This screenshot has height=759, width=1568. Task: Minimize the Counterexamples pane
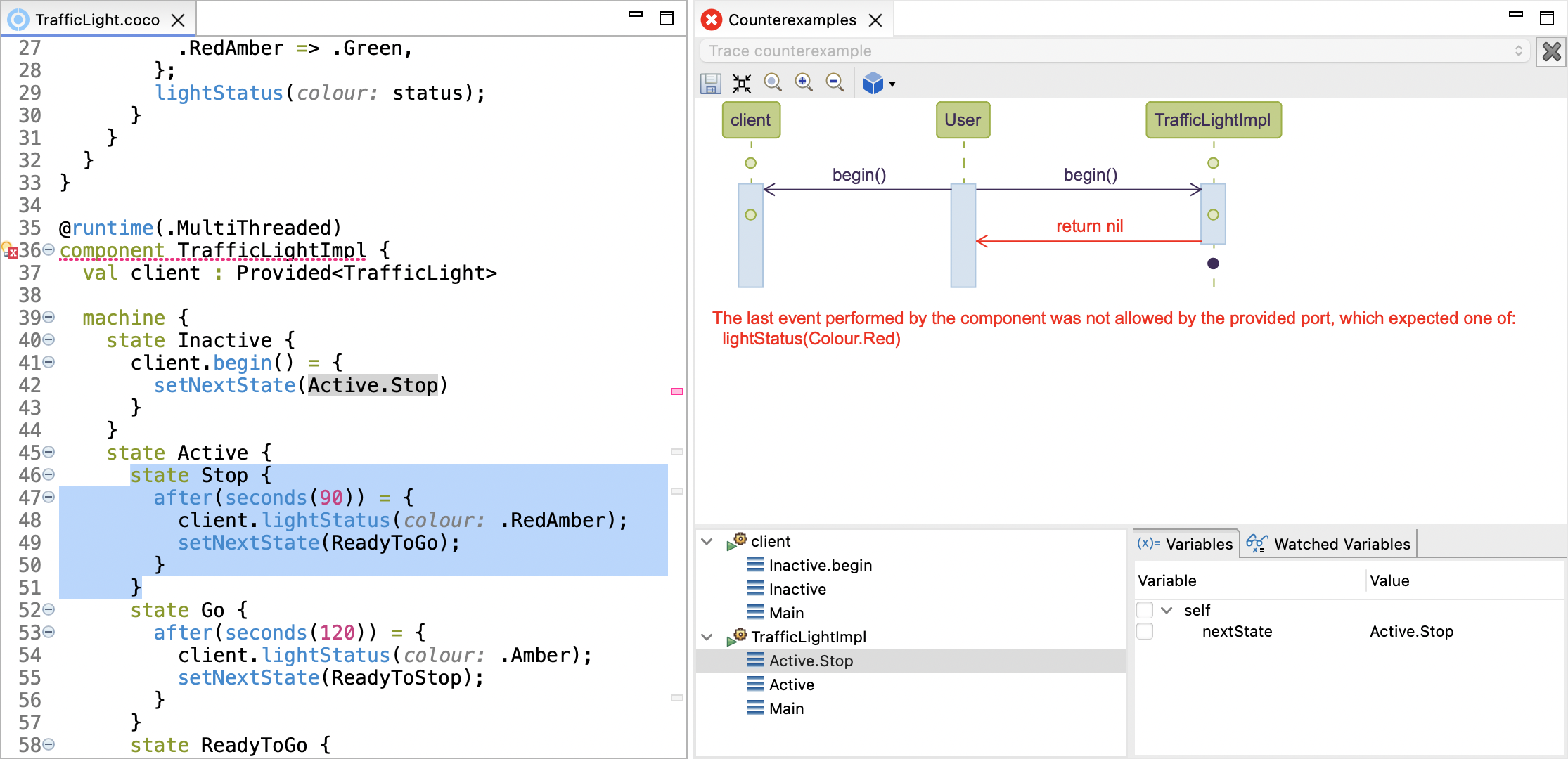coord(1516,15)
